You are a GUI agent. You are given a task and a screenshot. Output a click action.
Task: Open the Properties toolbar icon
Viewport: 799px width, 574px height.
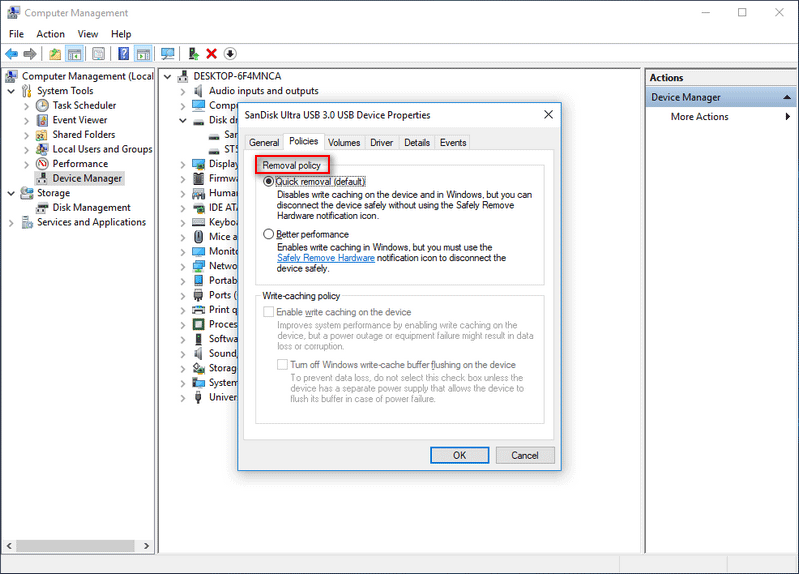[98, 54]
